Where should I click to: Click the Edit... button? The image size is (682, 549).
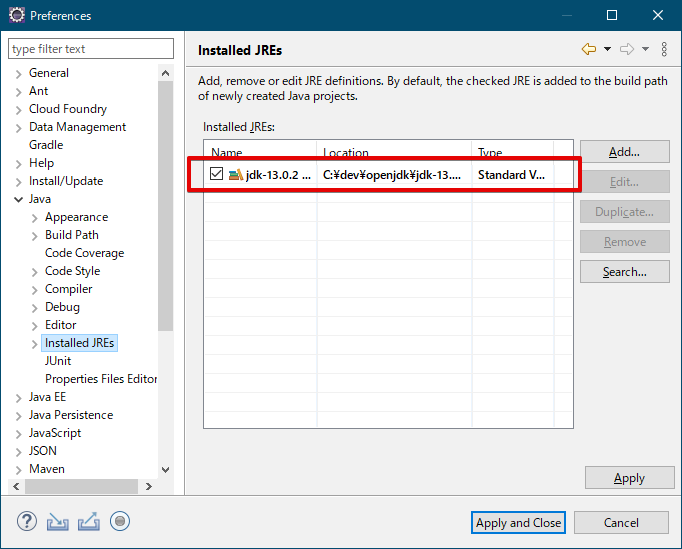click(x=625, y=182)
